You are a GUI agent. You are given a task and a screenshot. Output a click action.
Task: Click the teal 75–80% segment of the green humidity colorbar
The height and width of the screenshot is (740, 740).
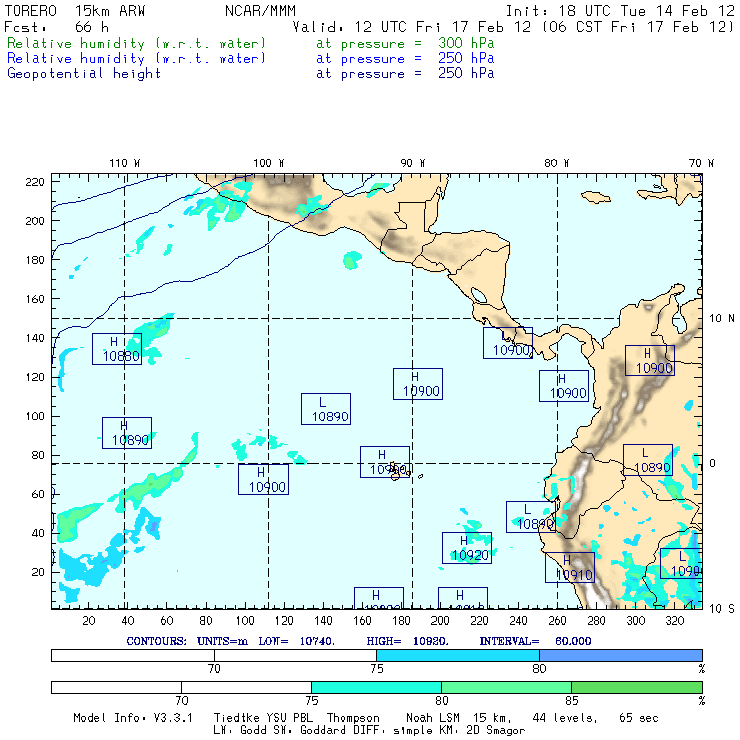pos(376,687)
